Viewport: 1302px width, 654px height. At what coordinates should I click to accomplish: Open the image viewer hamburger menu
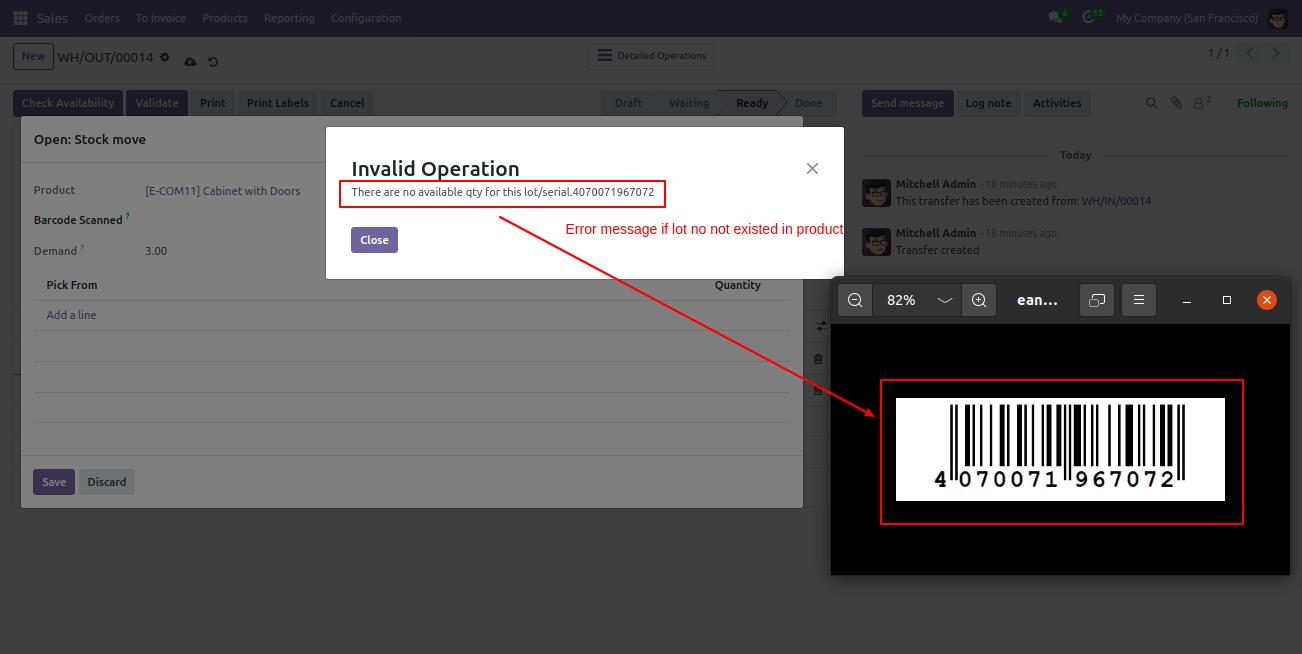[1139, 300]
